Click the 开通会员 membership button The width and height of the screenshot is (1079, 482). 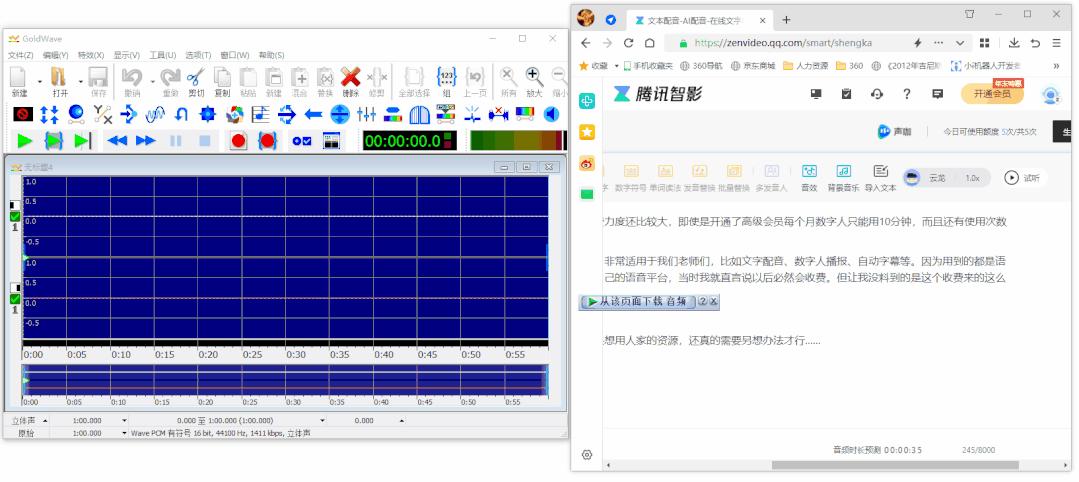coord(992,94)
